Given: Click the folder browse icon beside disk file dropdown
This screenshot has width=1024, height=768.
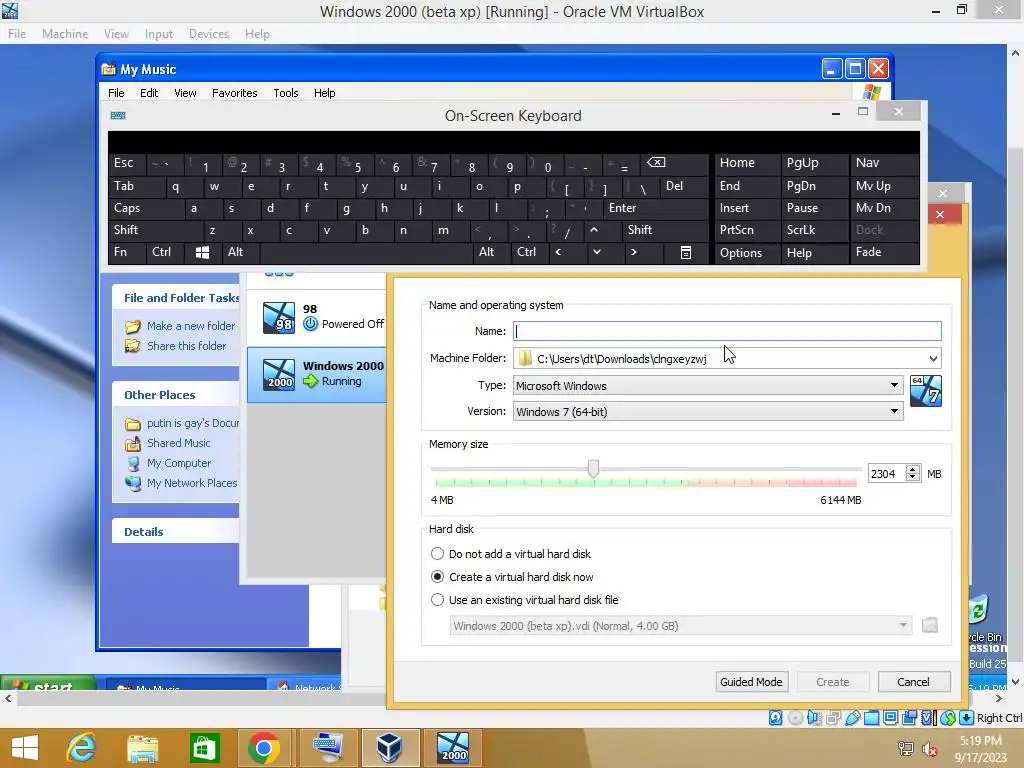Looking at the screenshot, I should coord(929,626).
